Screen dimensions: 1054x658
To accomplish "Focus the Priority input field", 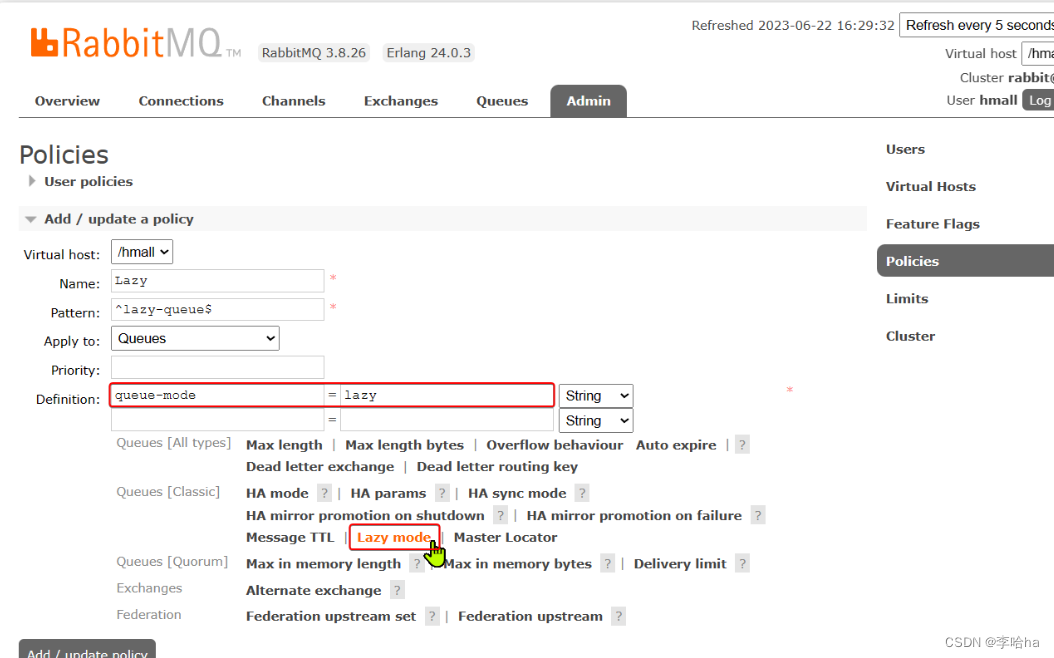I will coord(217,368).
